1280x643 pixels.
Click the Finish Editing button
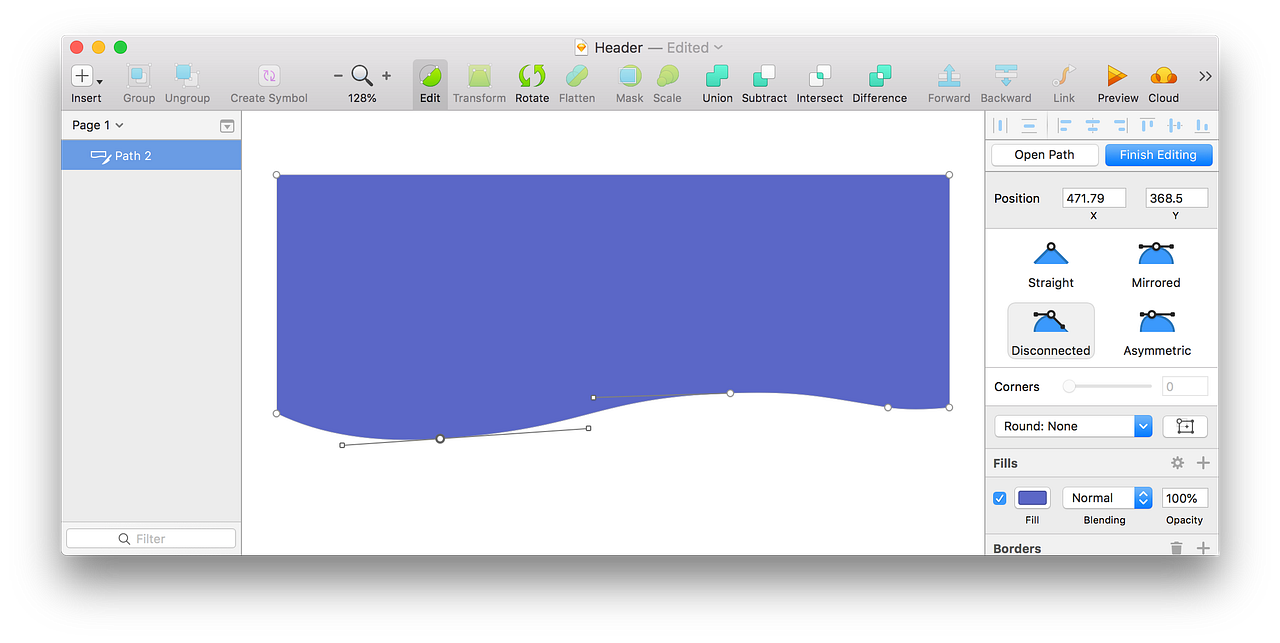tap(1158, 154)
